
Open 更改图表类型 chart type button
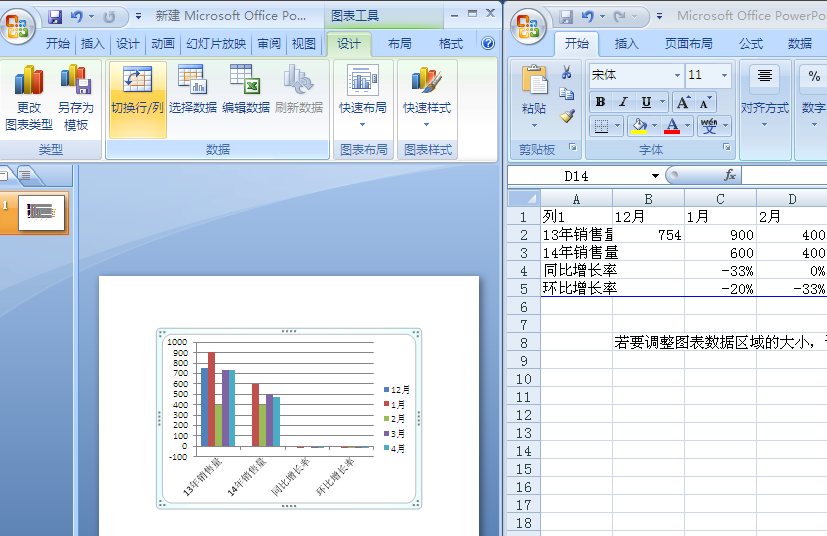[x=29, y=99]
